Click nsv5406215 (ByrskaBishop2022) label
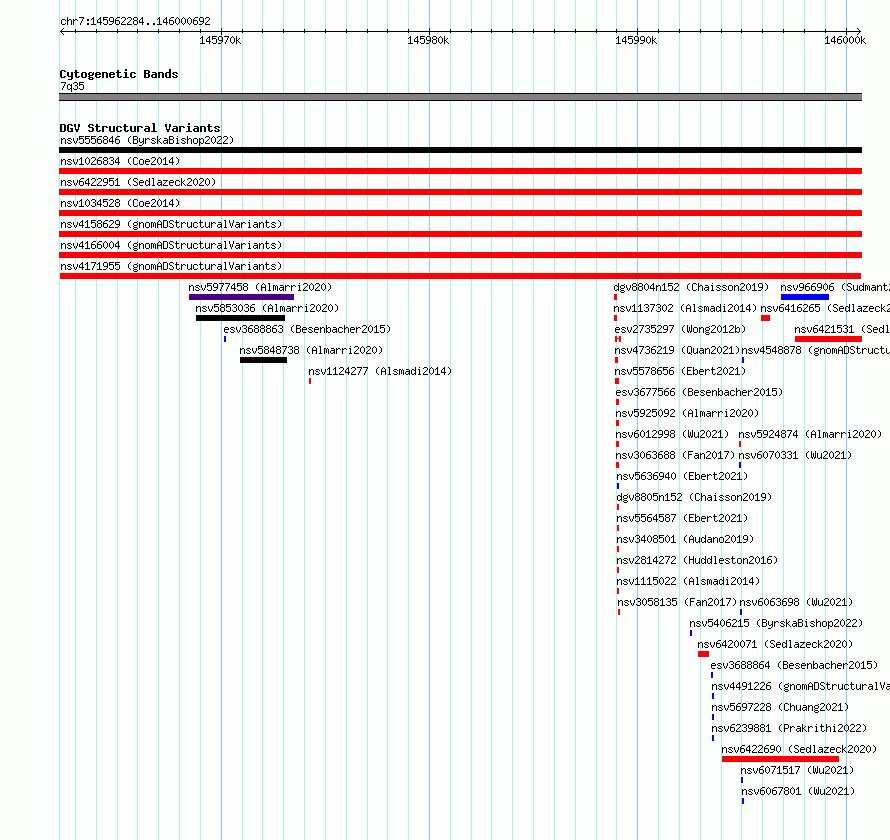890x840 pixels. point(776,623)
